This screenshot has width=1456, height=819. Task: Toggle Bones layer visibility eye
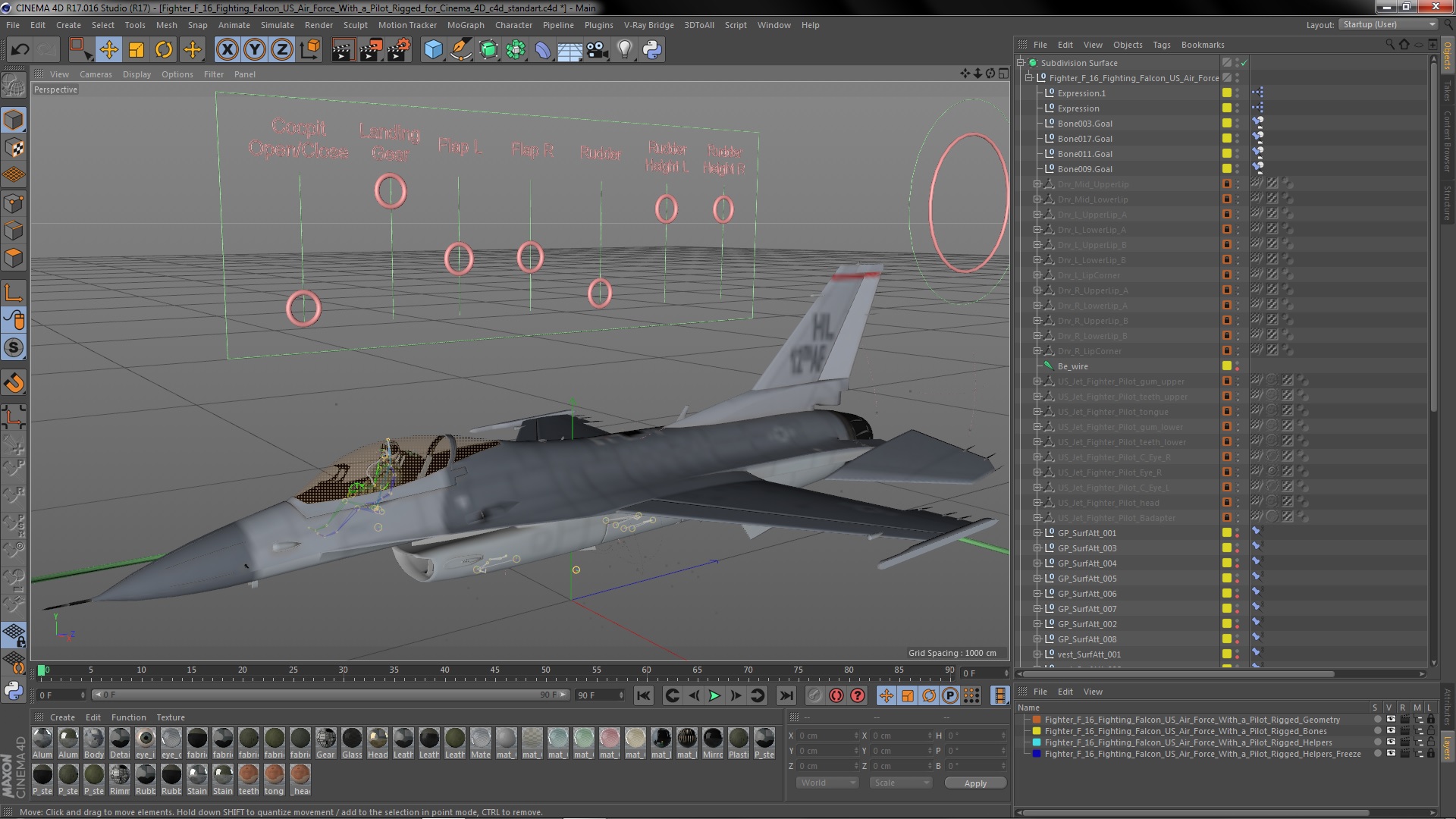click(1391, 731)
